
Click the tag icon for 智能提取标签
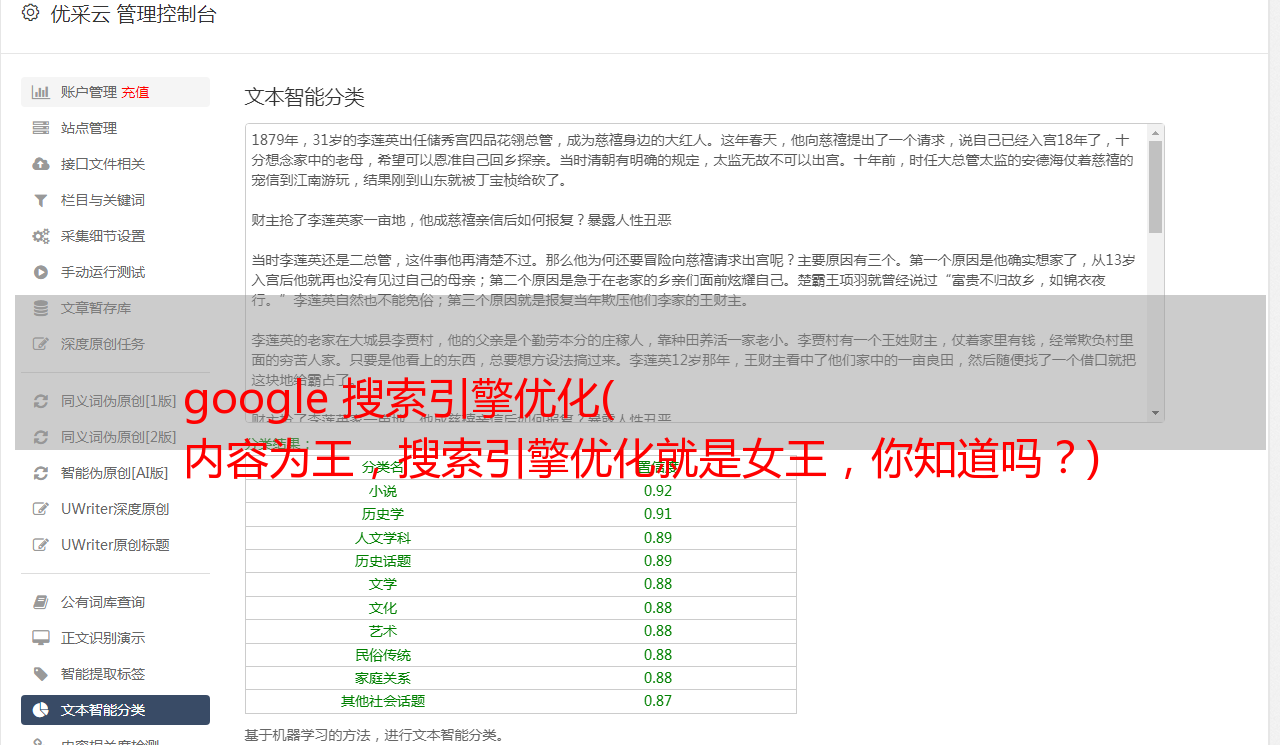click(x=41, y=674)
